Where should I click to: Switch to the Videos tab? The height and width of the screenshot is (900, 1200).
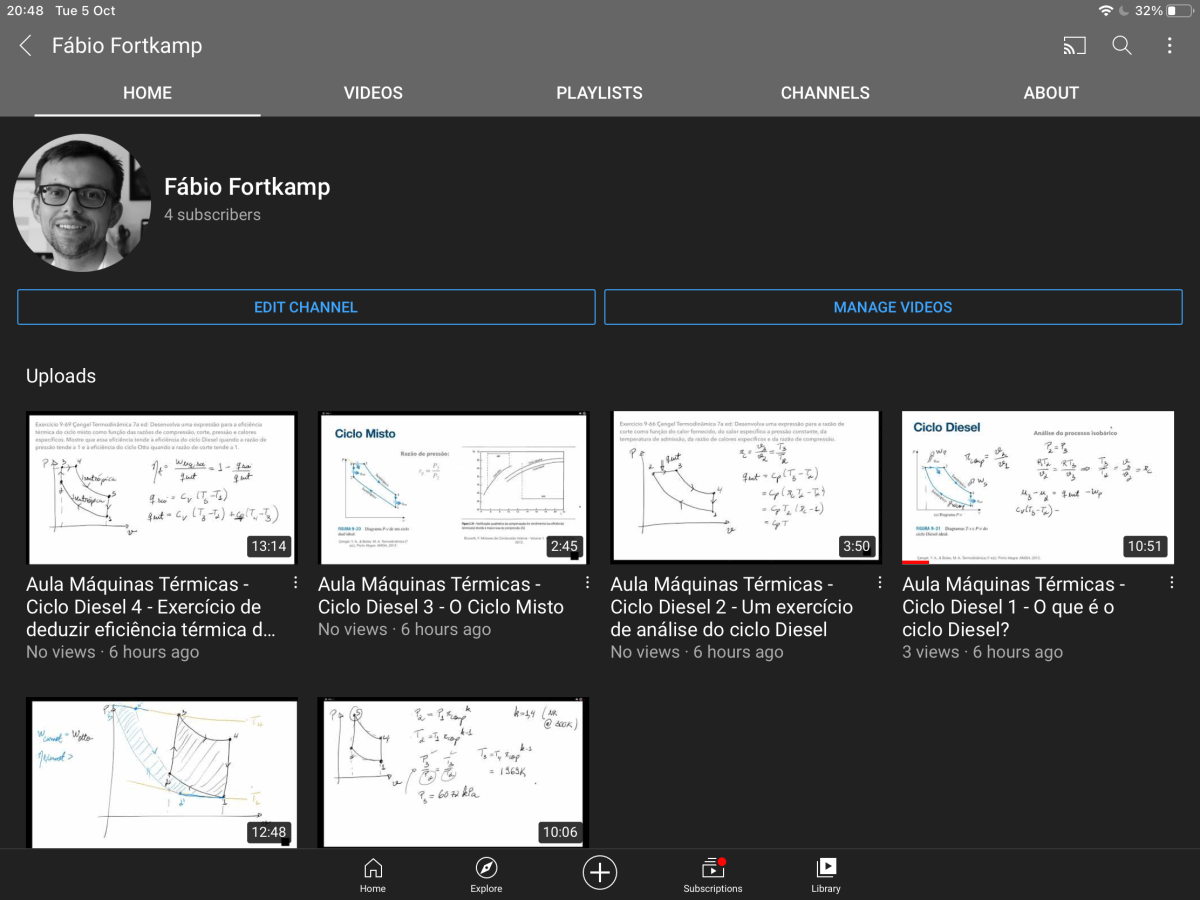(x=373, y=93)
